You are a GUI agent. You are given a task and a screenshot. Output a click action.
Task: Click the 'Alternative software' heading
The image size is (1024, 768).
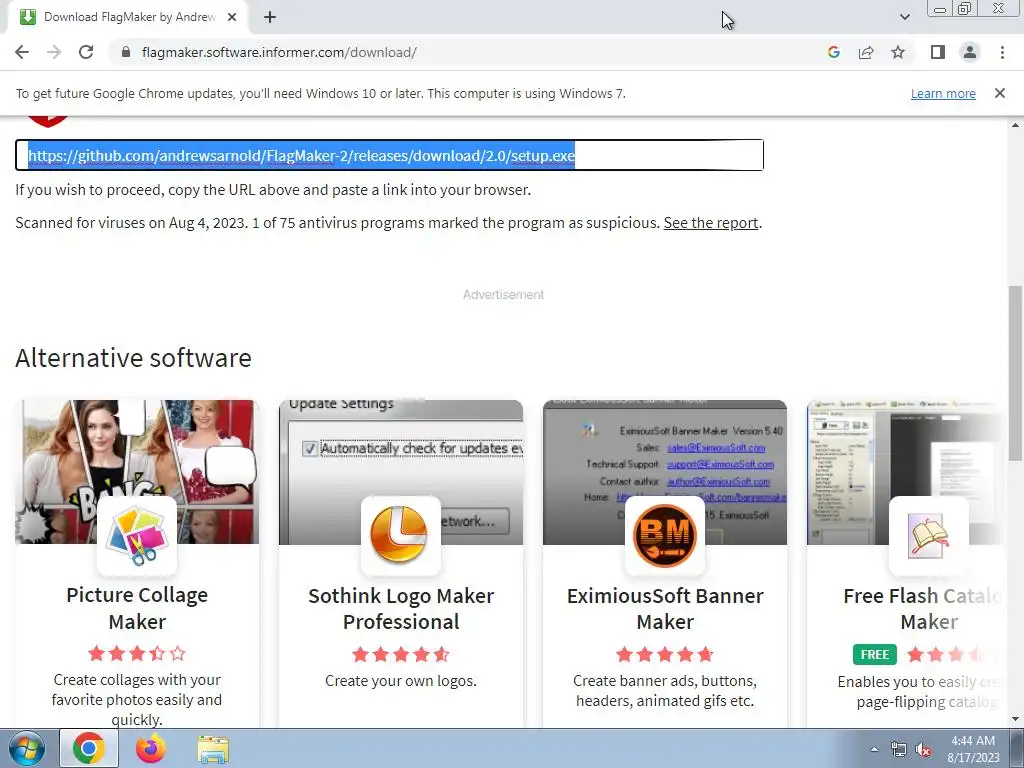point(133,358)
